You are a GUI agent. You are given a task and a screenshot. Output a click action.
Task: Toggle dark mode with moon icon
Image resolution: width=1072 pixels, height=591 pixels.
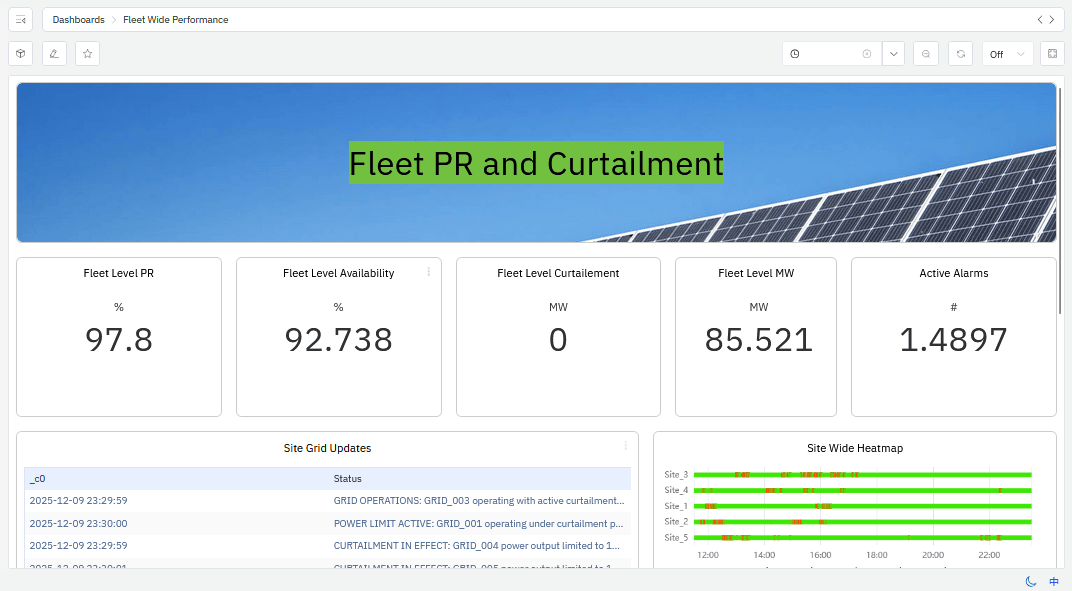pos(1031,581)
